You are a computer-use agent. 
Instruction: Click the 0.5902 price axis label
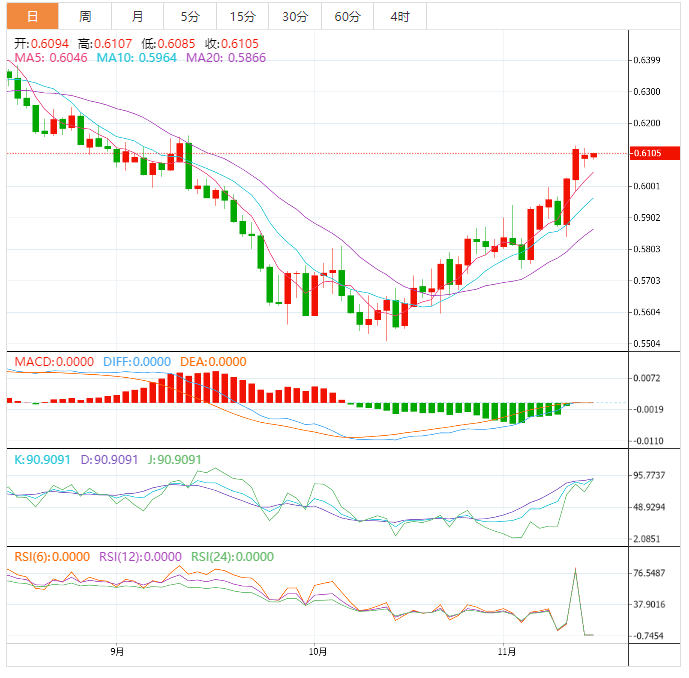(646, 218)
